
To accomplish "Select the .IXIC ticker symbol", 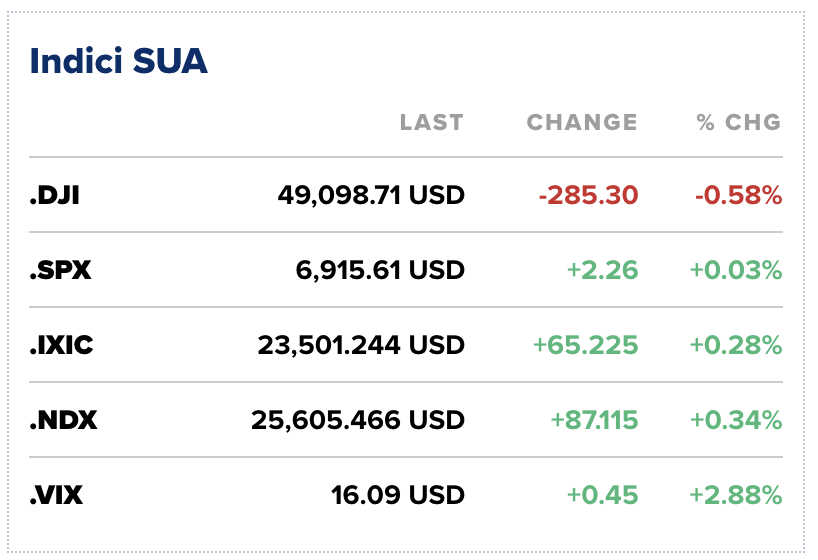I will (63, 345).
